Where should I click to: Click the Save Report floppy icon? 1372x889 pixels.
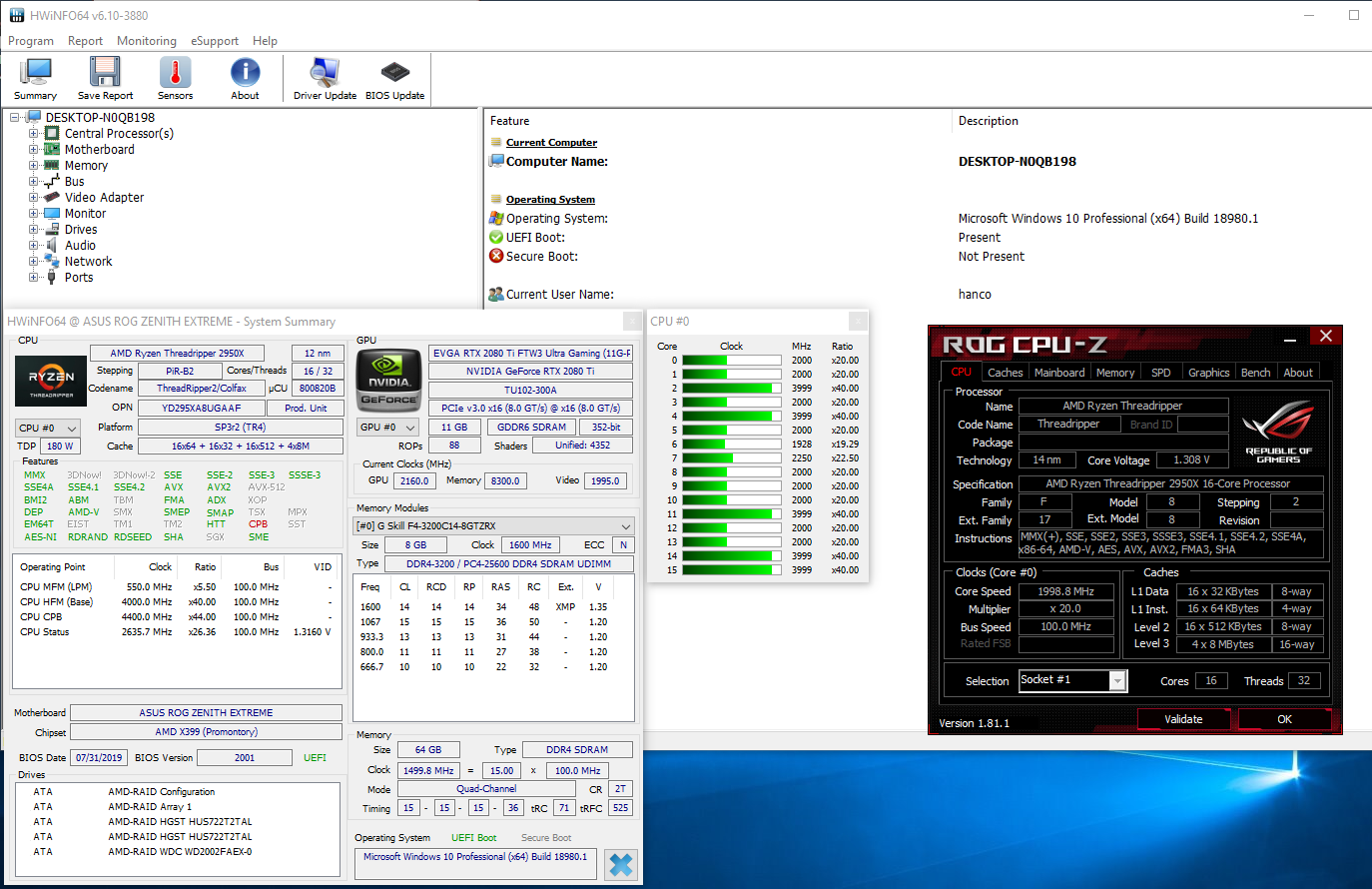(105, 79)
